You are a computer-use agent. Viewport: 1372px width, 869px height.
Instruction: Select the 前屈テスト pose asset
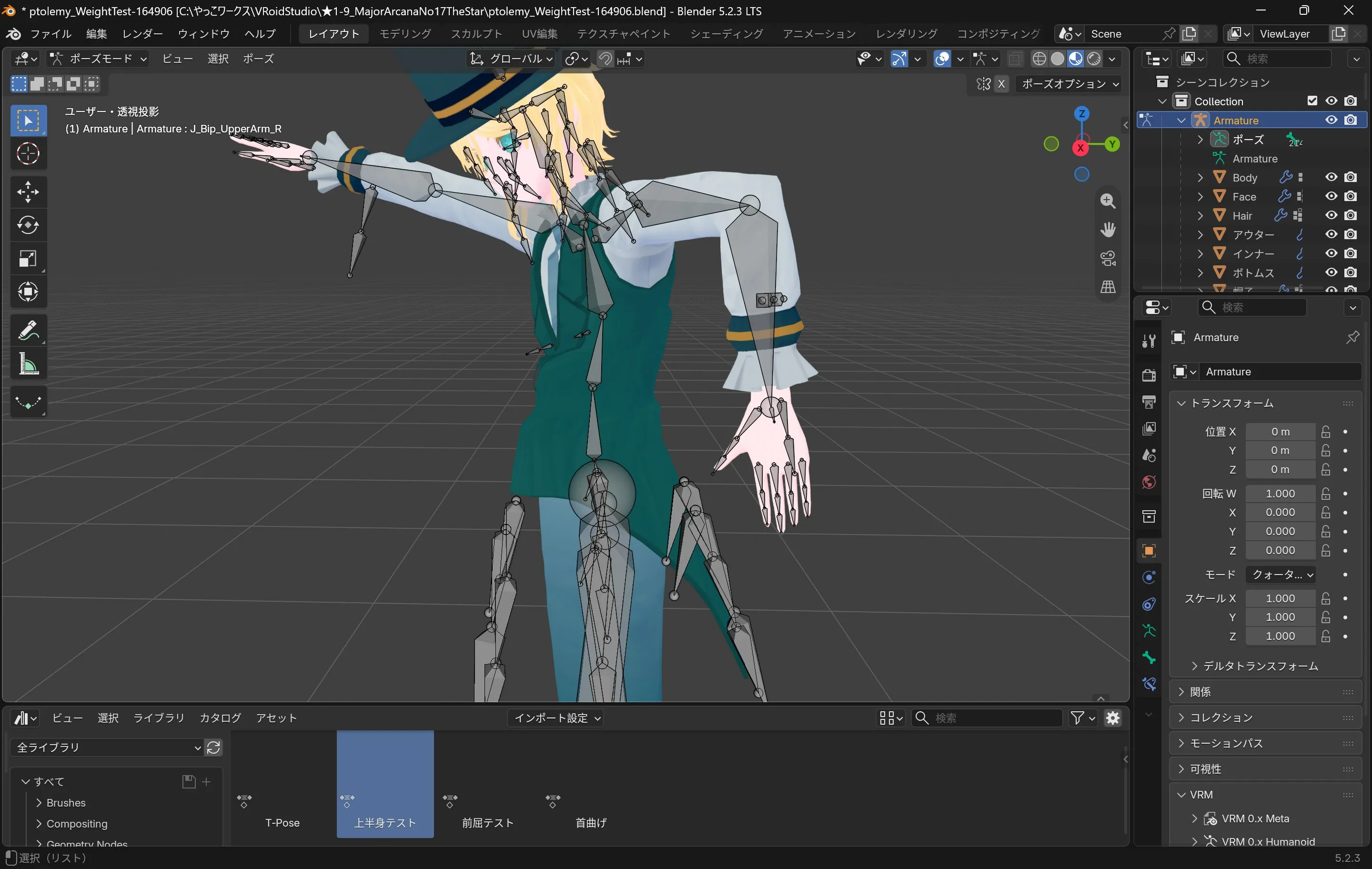488,785
